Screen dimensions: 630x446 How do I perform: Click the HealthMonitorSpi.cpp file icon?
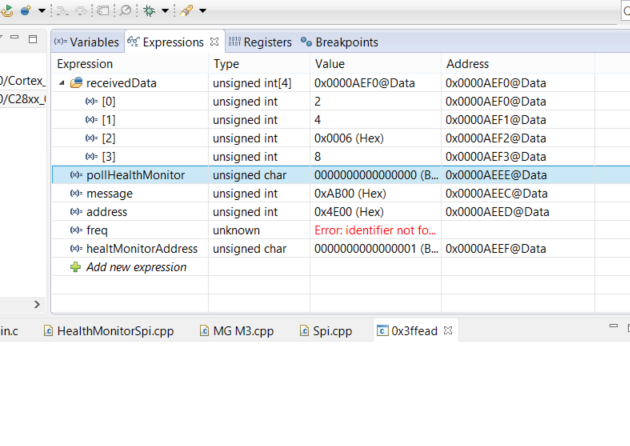(48, 331)
